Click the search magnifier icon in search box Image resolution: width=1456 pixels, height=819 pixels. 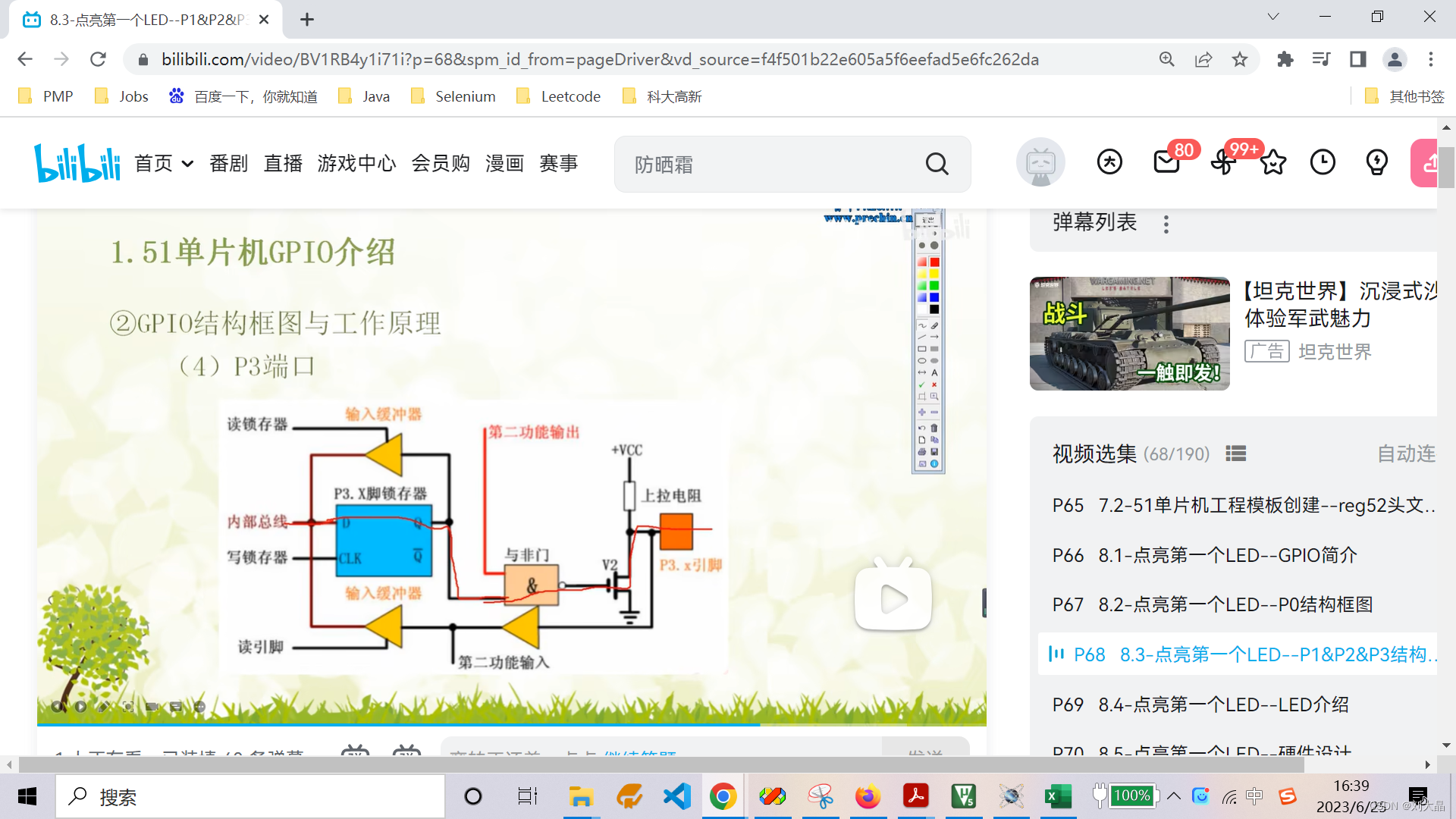click(937, 164)
